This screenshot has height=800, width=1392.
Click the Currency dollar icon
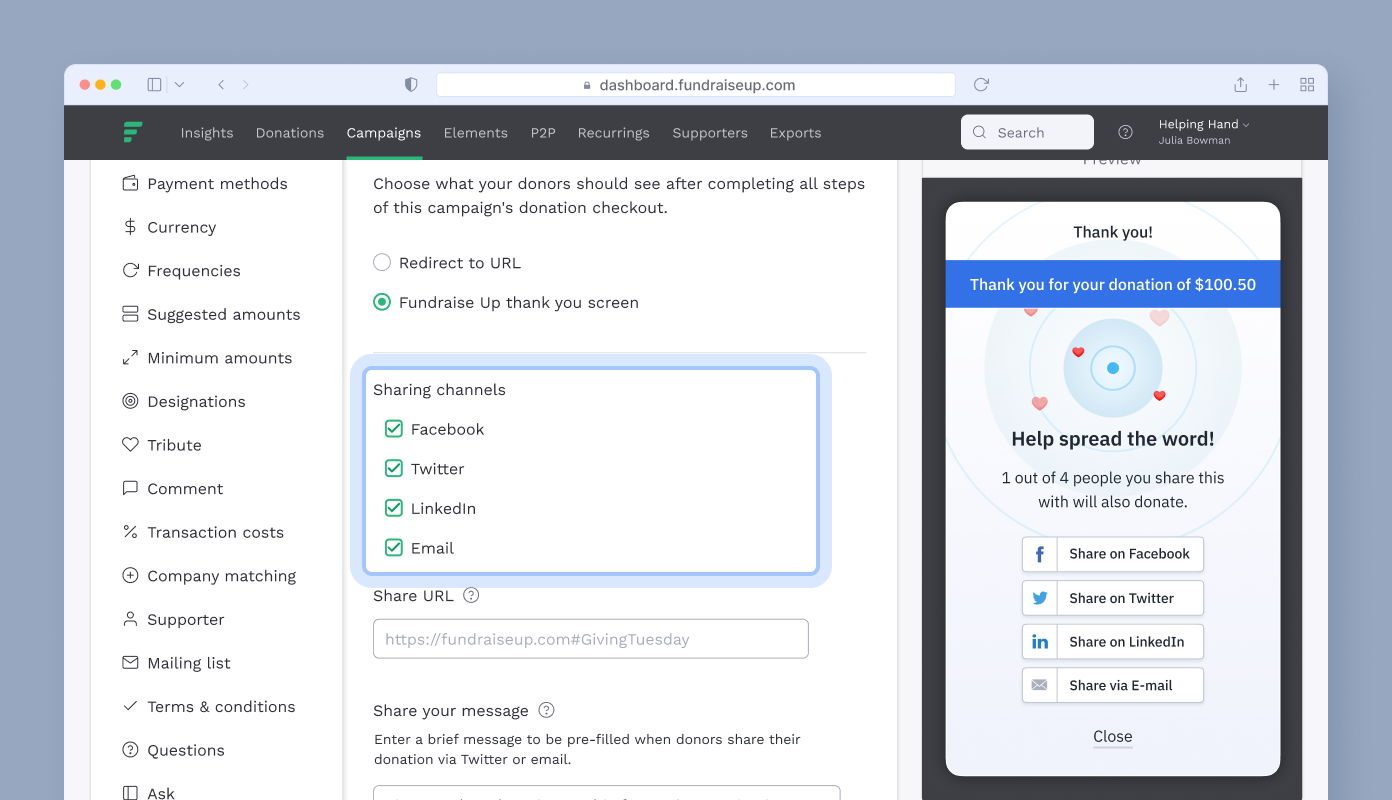tap(130, 227)
